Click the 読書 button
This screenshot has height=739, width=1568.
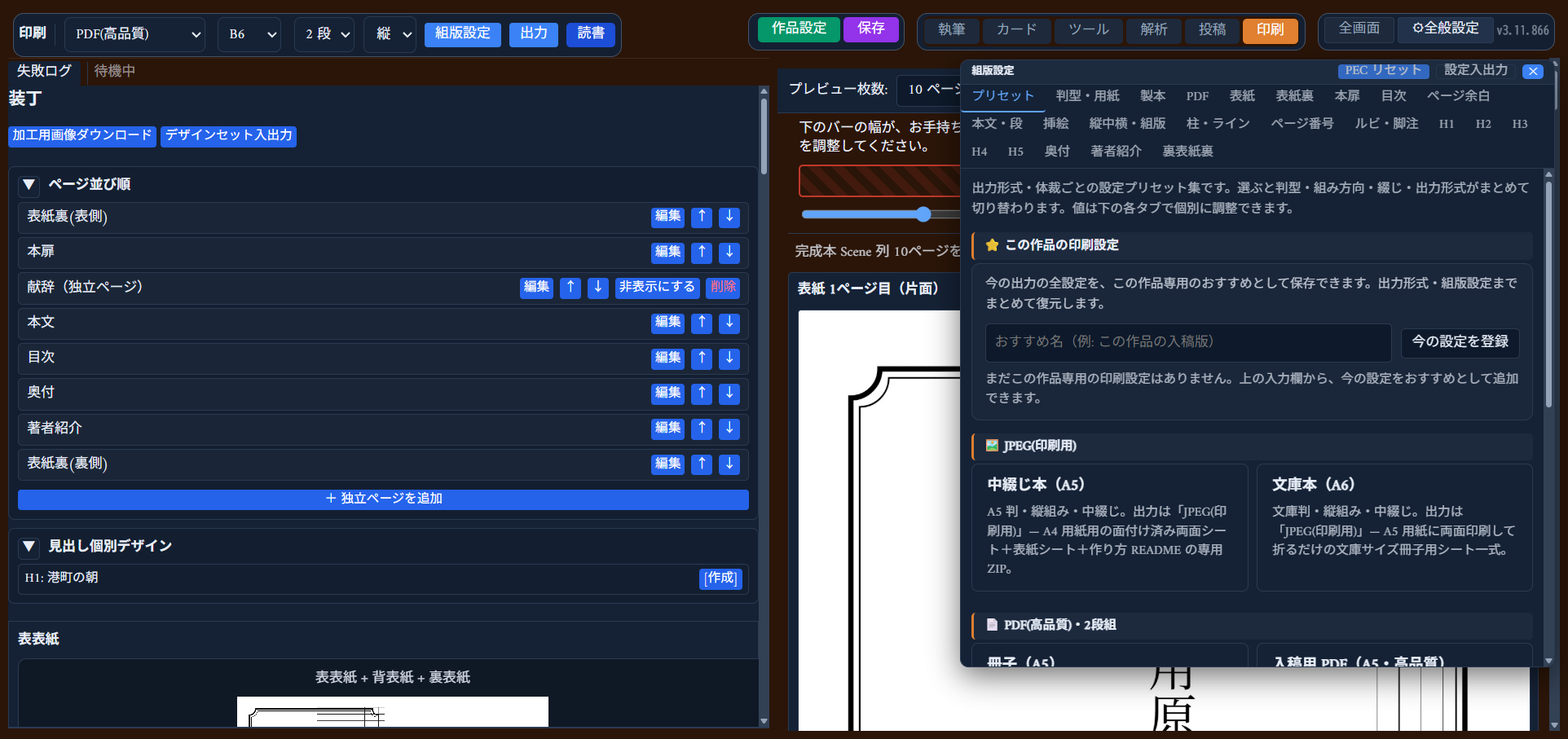[591, 34]
